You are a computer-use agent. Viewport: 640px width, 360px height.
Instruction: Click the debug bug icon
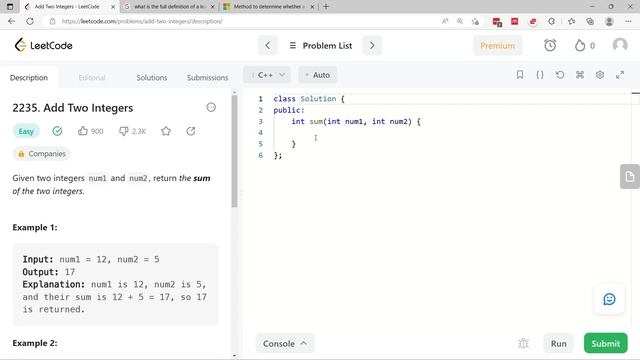coord(523,344)
